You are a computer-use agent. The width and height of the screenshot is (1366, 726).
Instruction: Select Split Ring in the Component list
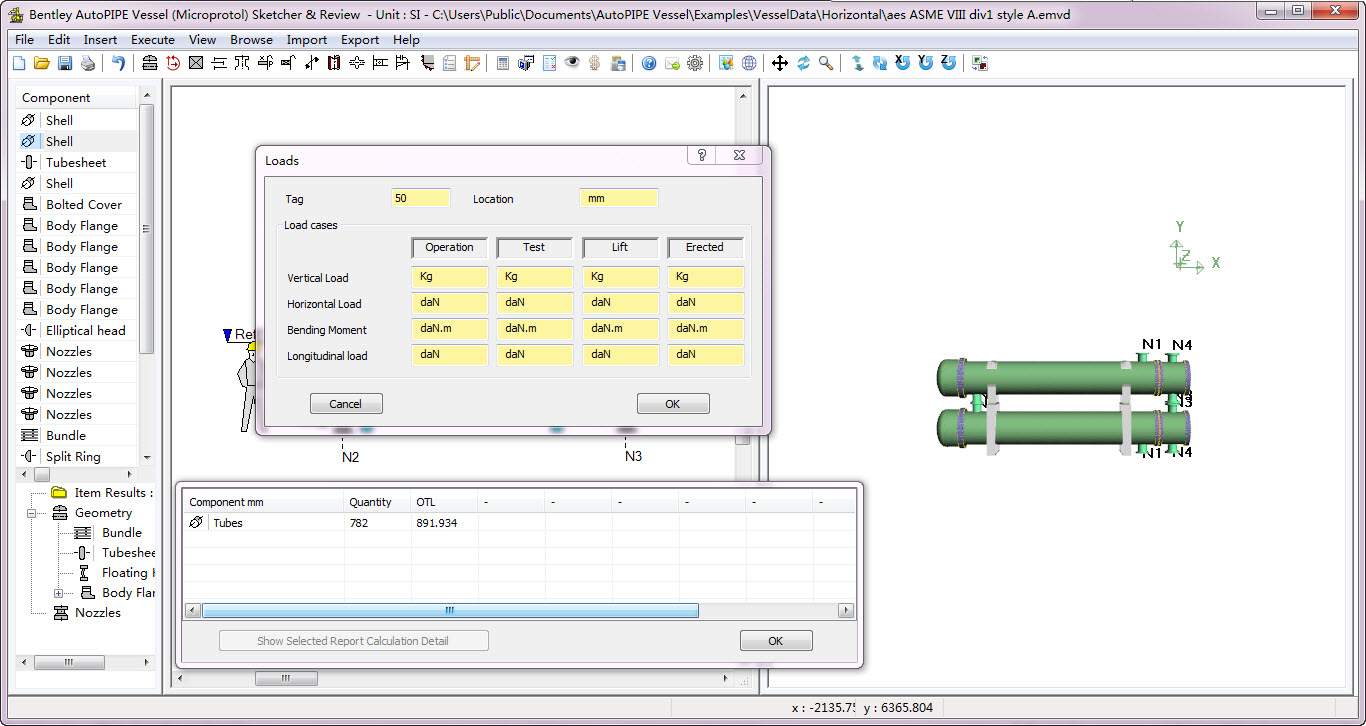point(77,456)
